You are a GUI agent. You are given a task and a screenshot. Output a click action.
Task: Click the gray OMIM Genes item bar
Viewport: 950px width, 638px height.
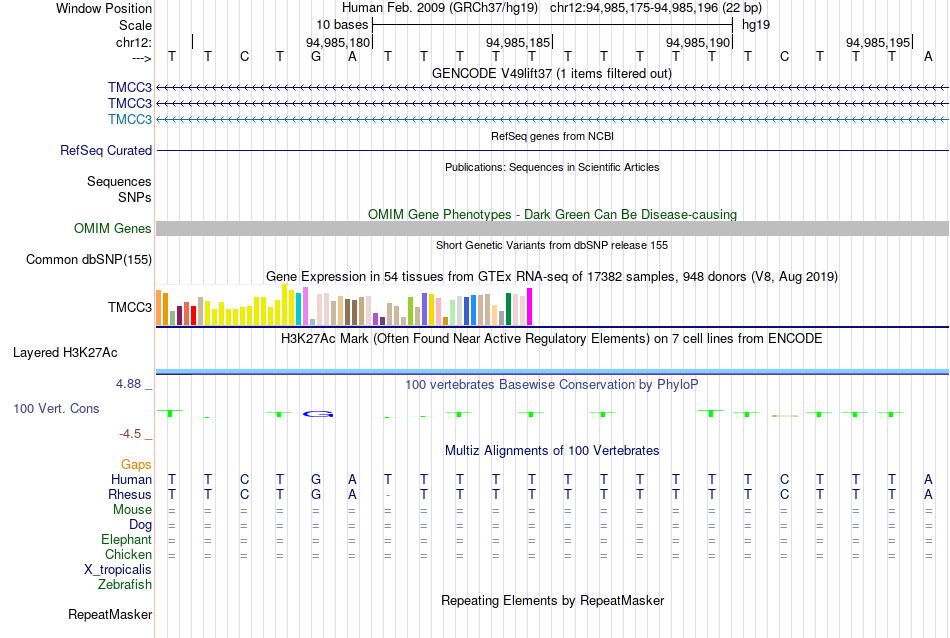click(552, 228)
